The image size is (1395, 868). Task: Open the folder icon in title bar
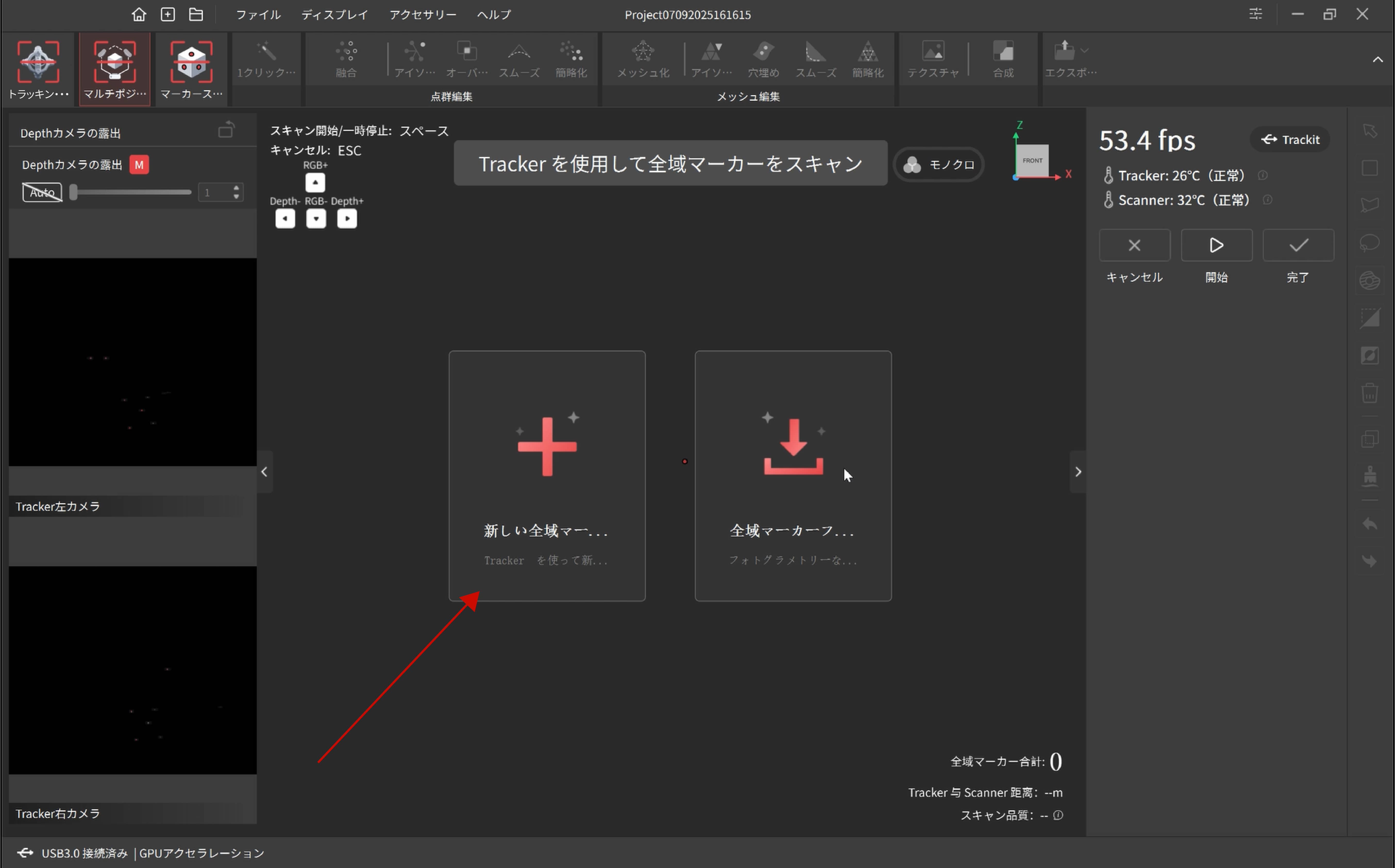pos(196,14)
